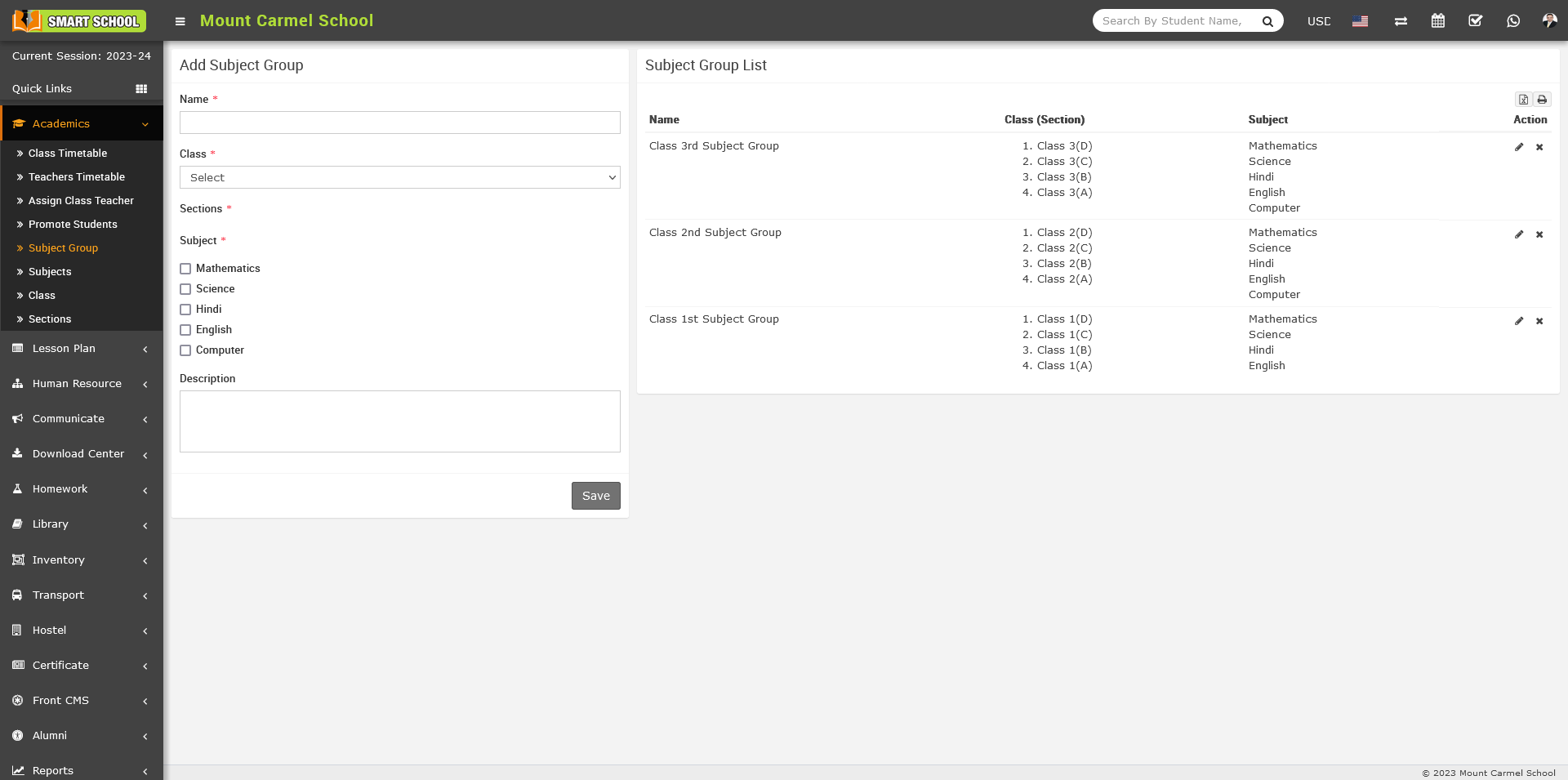The width and height of the screenshot is (1568, 780).
Task: Click the US flag language icon
Action: (1360, 21)
